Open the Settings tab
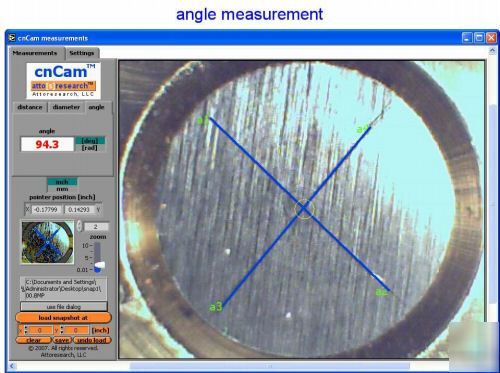The width and height of the screenshot is (500, 373). [82, 53]
